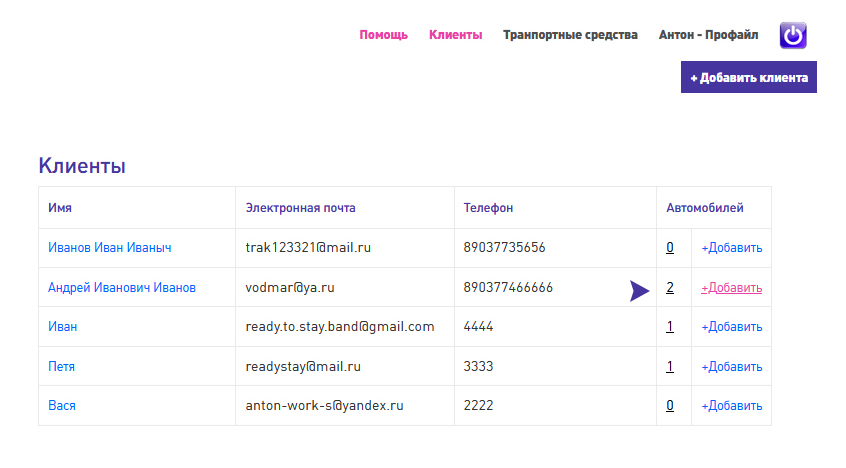
Task: Open Антон - Профайл page
Action: [x=708, y=35]
